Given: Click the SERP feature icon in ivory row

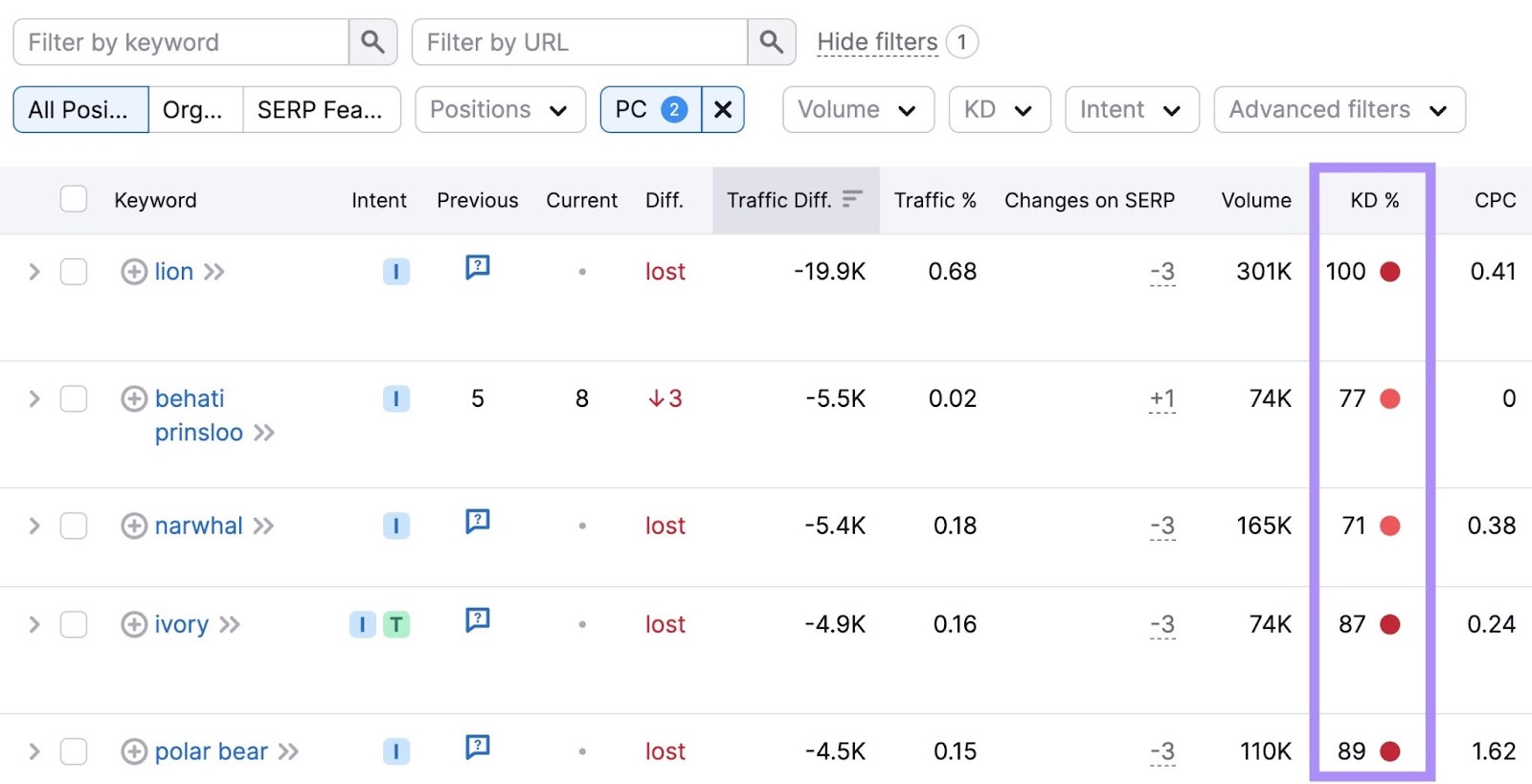Looking at the screenshot, I should pyautogui.click(x=478, y=619).
